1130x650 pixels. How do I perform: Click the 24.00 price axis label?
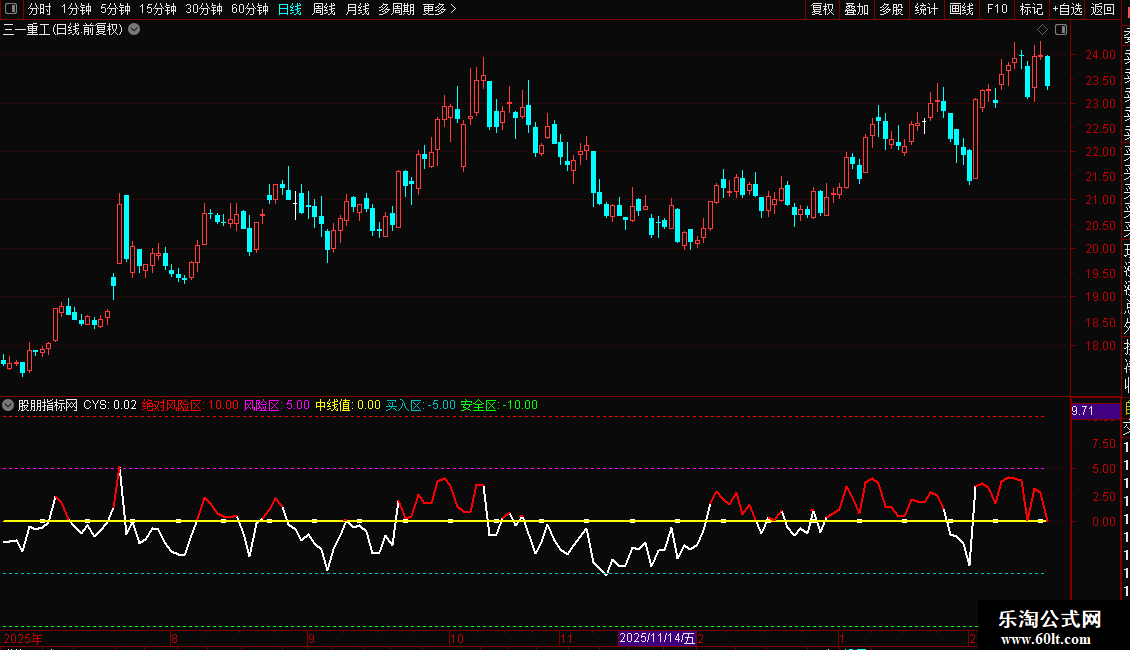pos(1100,55)
